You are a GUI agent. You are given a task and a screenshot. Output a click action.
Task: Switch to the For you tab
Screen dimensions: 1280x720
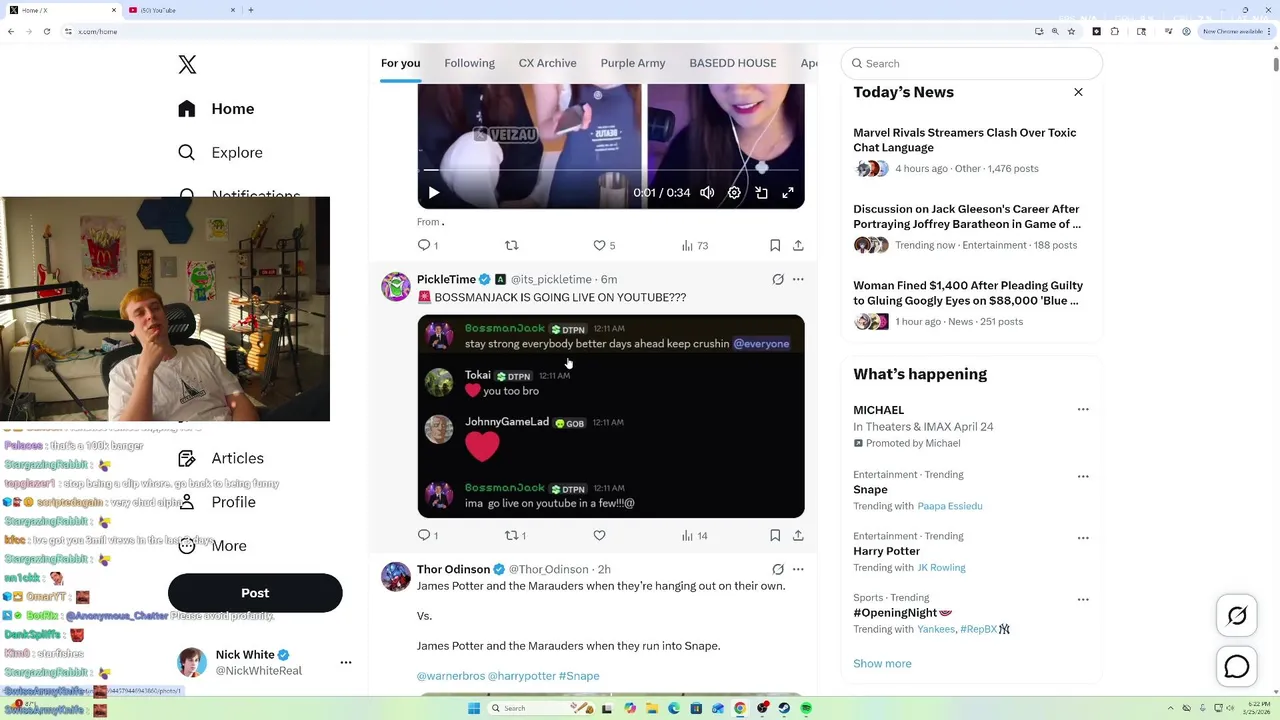pos(400,63)
